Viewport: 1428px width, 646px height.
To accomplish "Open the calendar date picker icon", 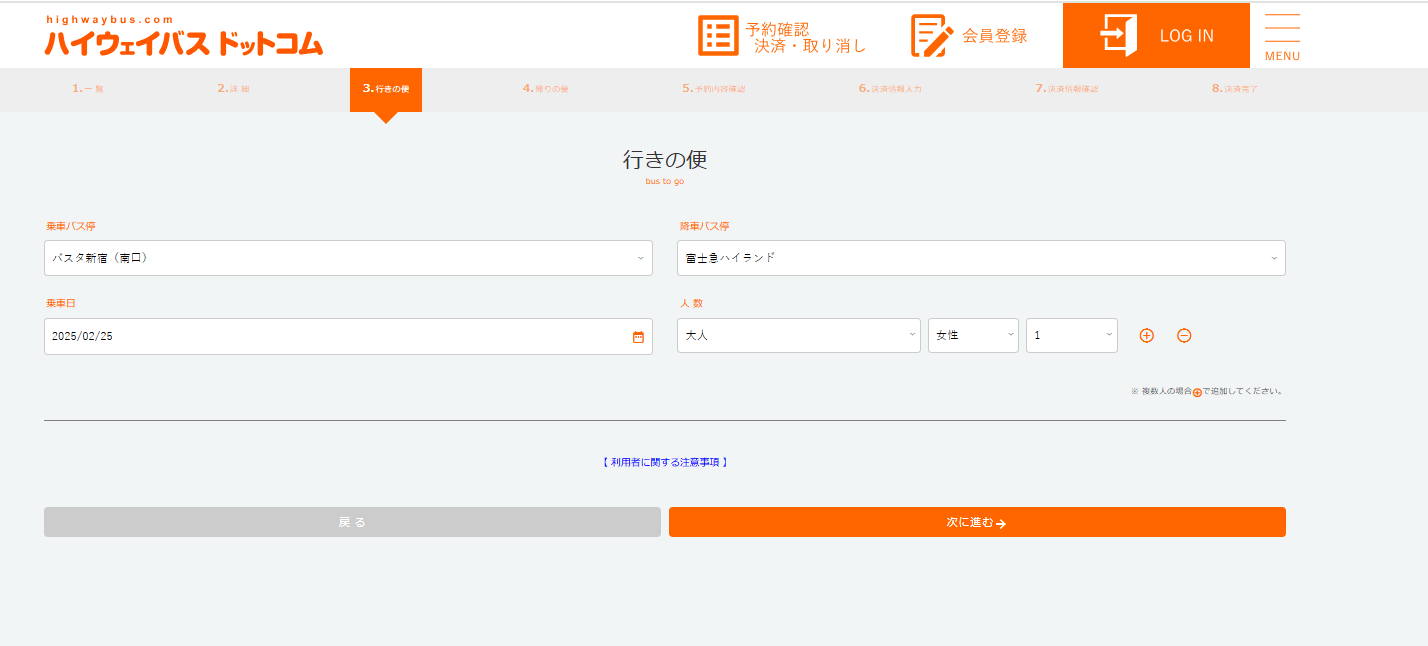I will point(638,337).
